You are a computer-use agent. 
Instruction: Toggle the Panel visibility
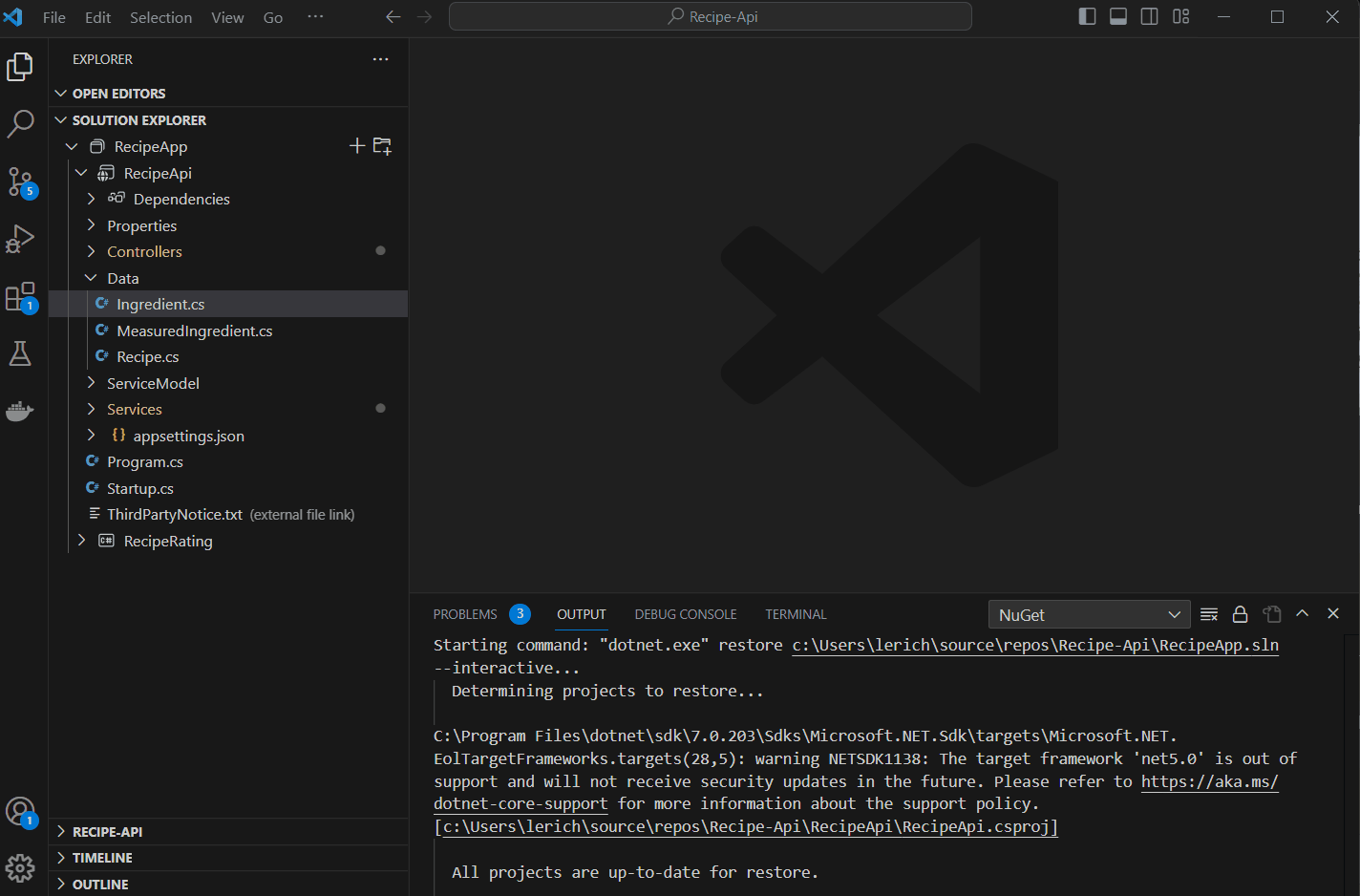click(x=1118, y=16)
